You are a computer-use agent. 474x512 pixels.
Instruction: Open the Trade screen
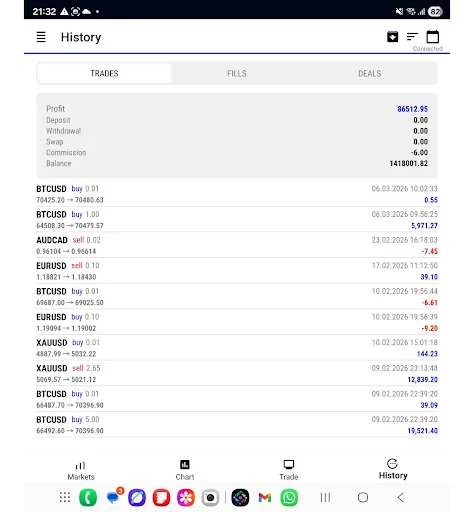[289, 470]
